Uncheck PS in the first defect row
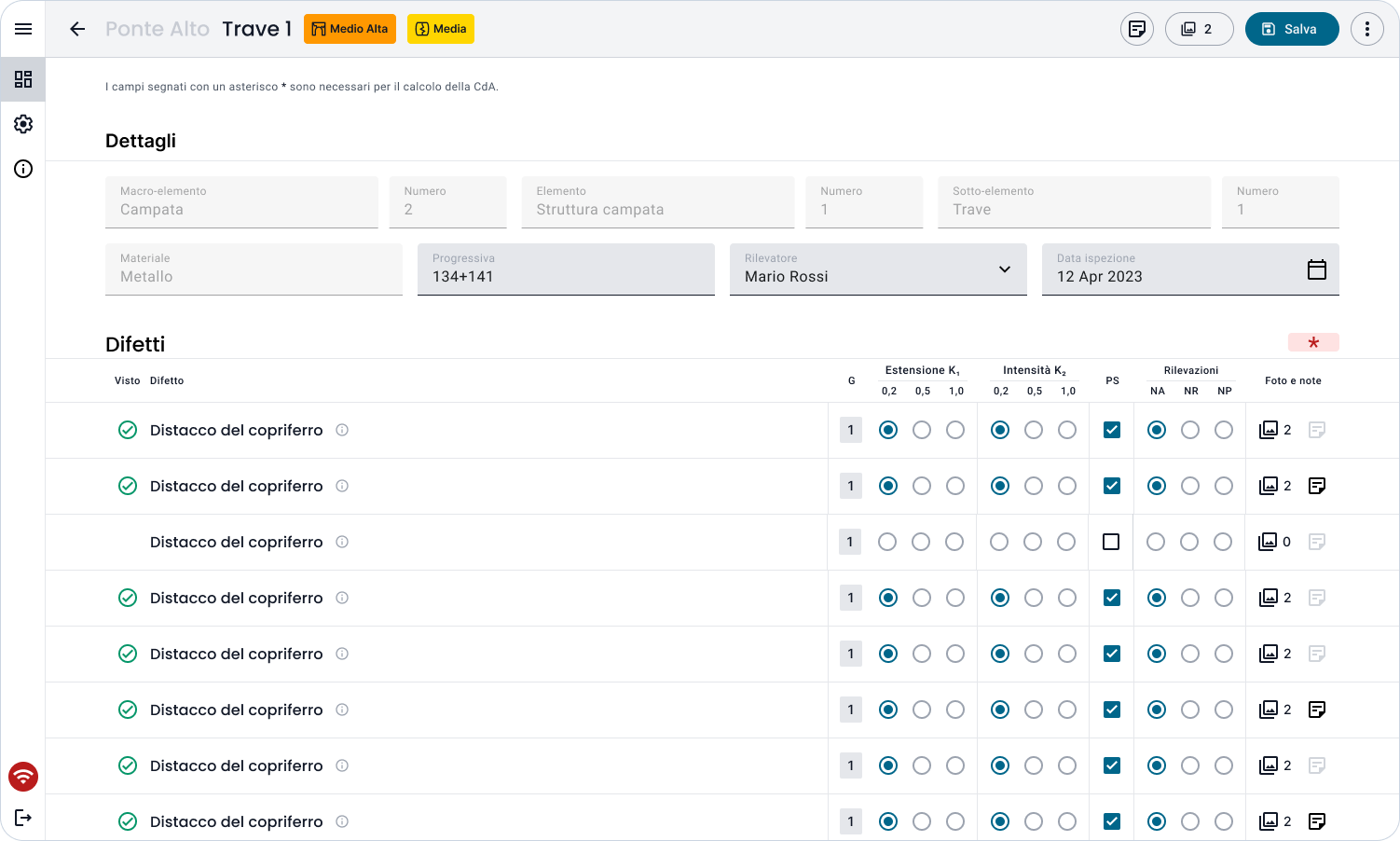 coord(1112,430)
